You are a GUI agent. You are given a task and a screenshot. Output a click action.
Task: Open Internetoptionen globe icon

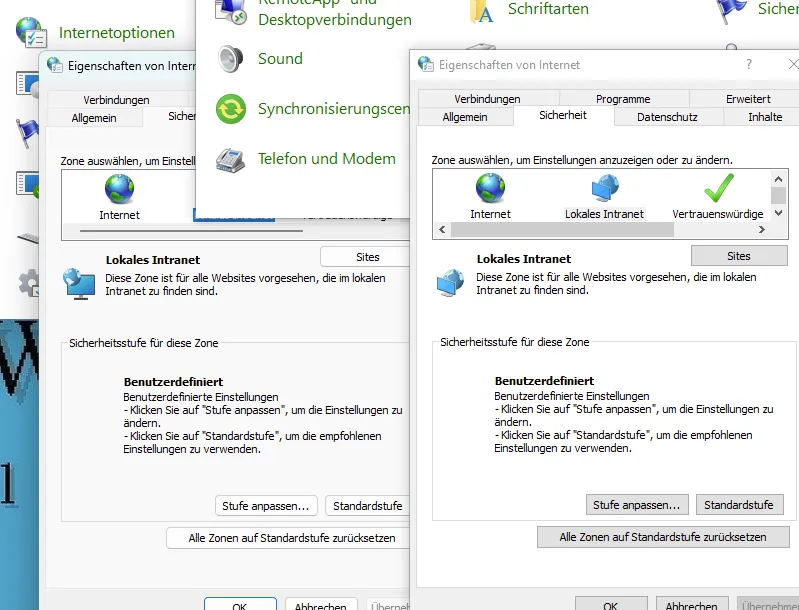pyautogui.click(x=31, y=32)
